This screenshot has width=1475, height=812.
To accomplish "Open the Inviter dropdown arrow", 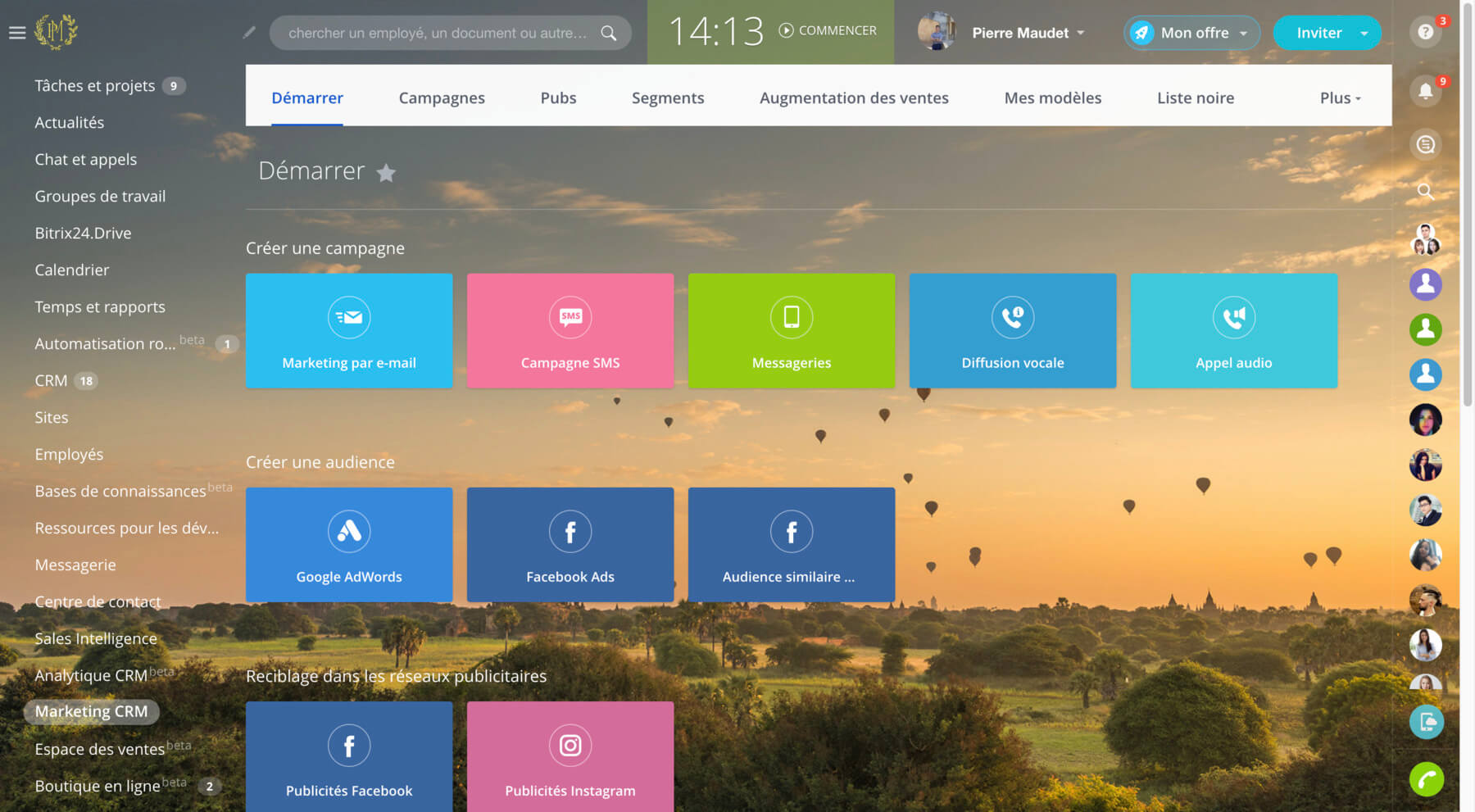I will (1364, 34).
